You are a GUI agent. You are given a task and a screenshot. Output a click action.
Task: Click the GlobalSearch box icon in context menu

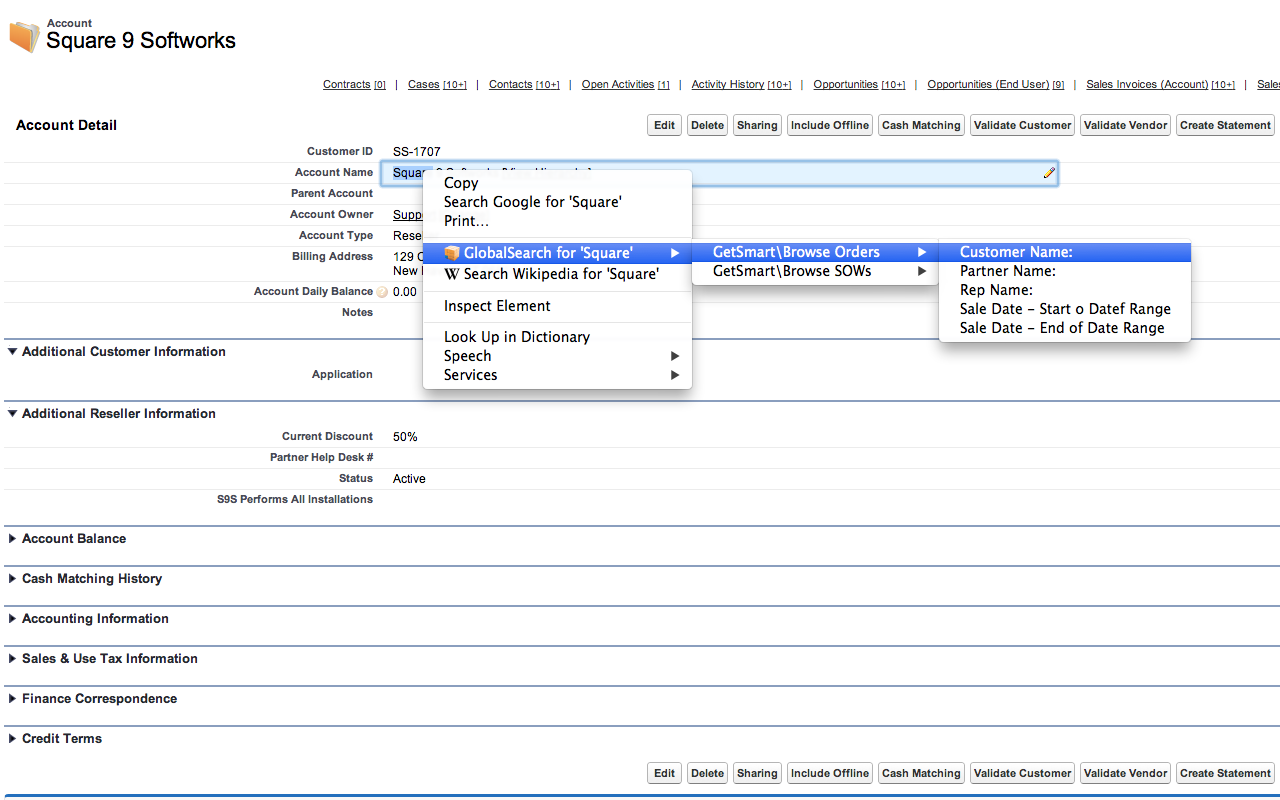[x=452, y=253]
